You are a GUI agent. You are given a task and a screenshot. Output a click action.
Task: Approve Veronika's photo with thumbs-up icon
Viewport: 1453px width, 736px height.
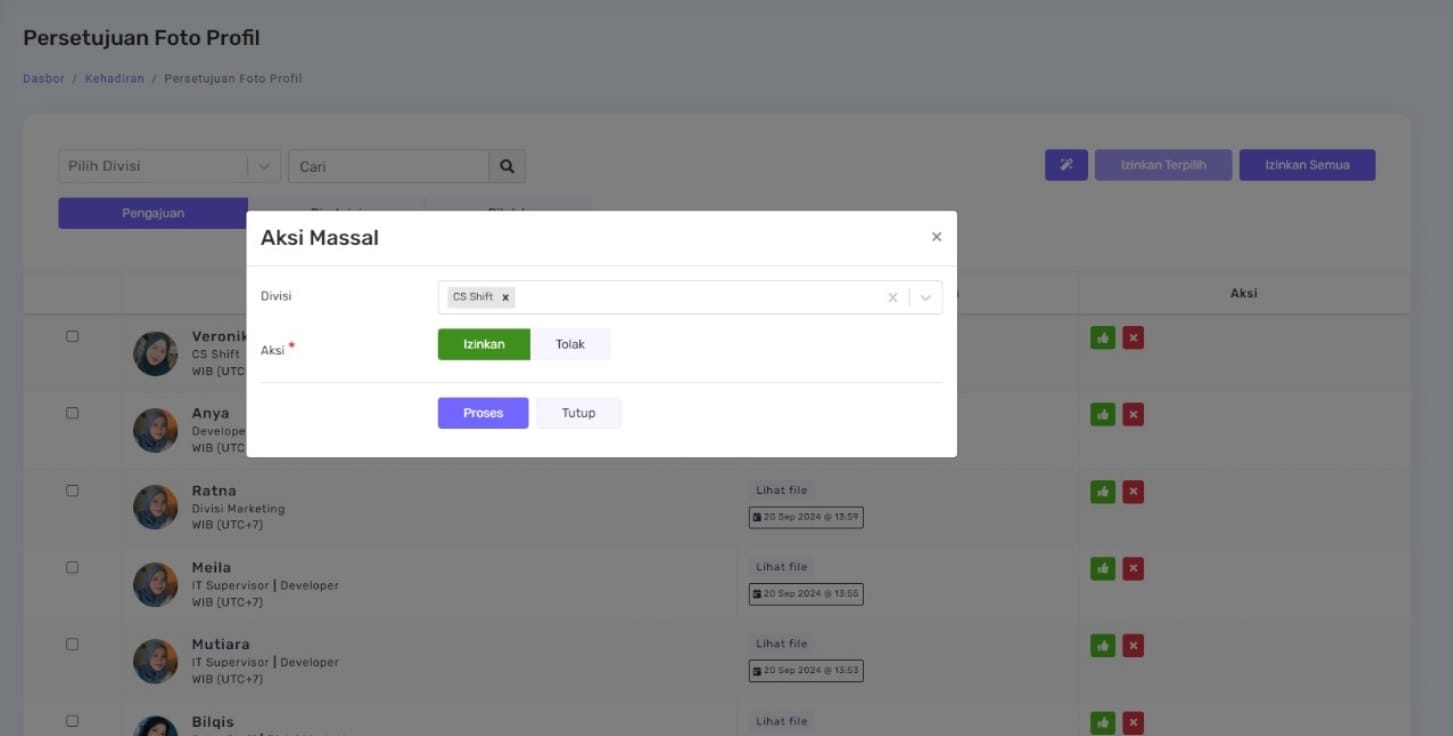tap(1103, 338)
